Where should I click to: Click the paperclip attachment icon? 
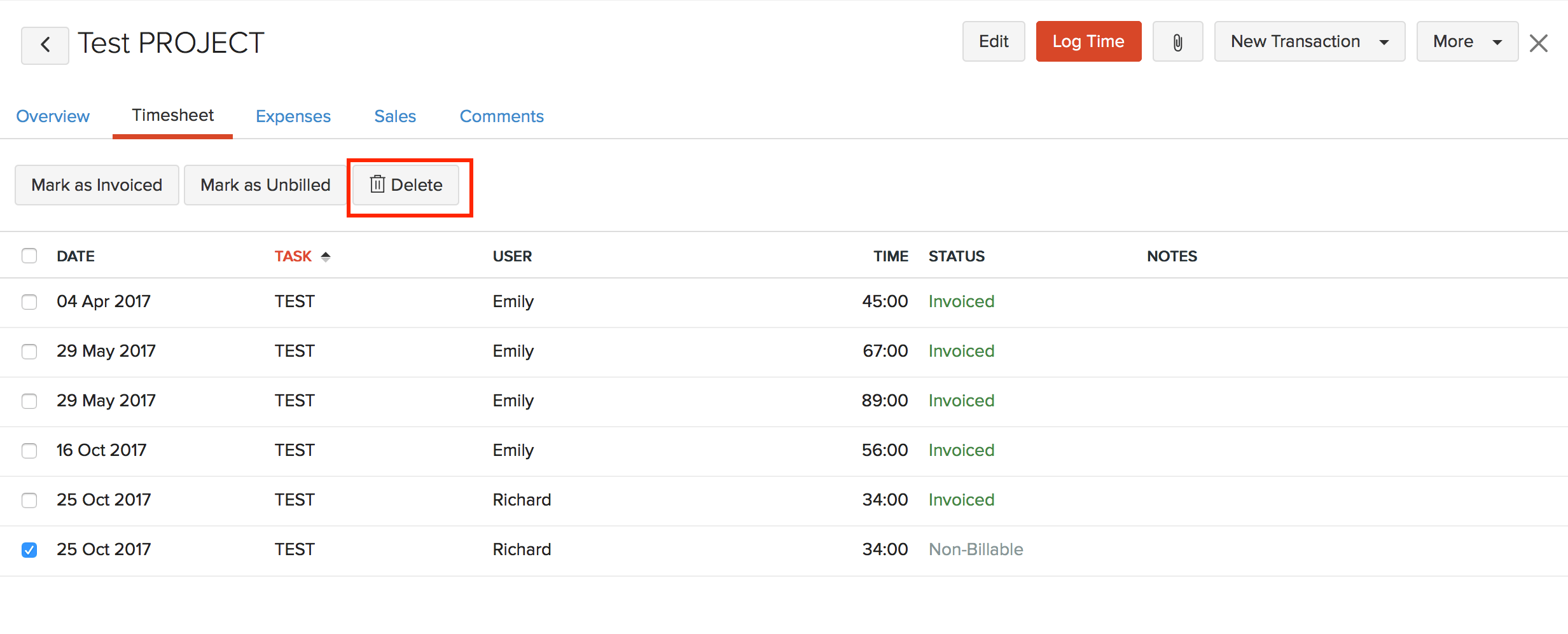pos(1176,41)
